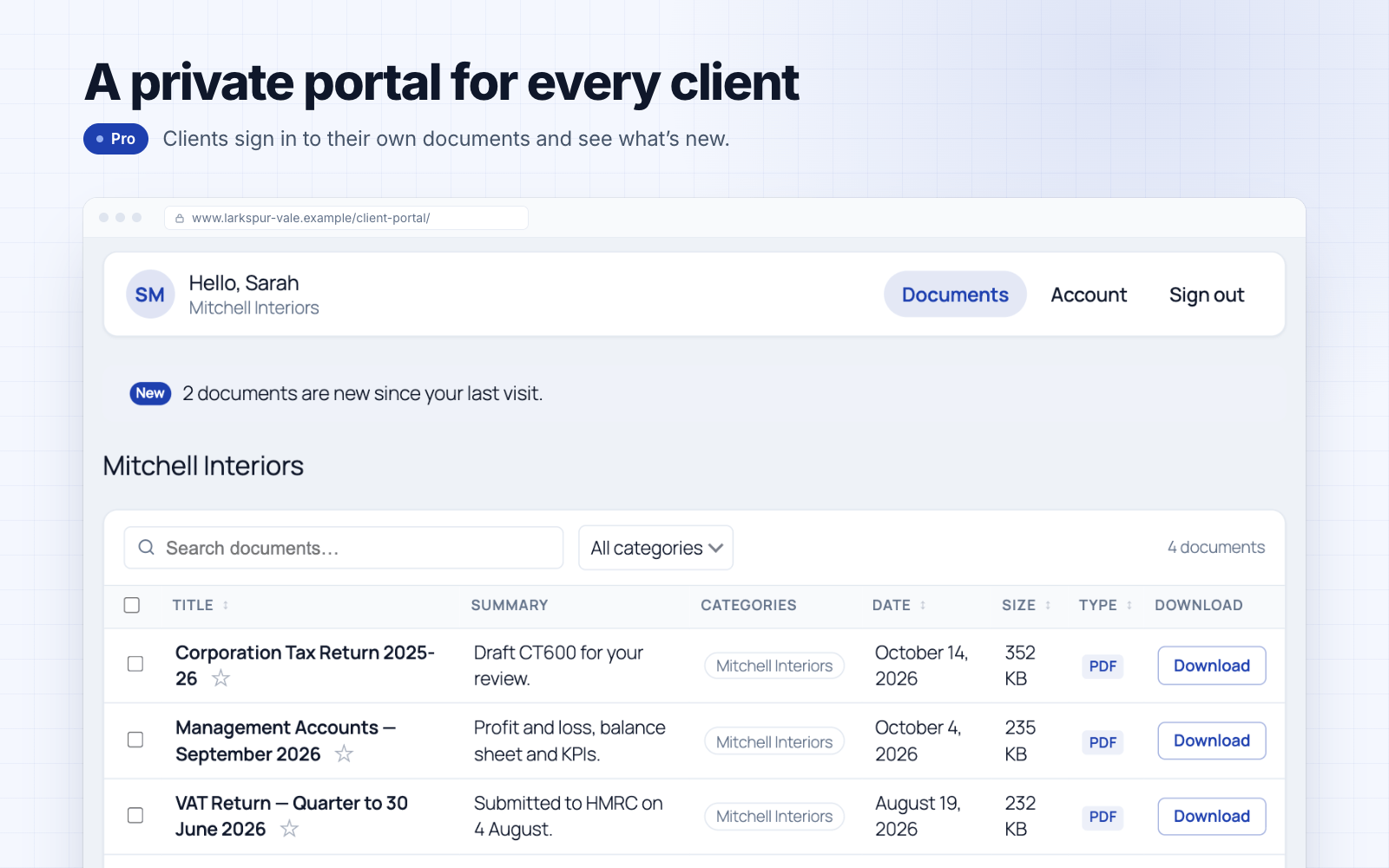Viewport: 1389px width, 868px height.
Task: Focus the Search documents field
Action: click(x=344, y=548)
